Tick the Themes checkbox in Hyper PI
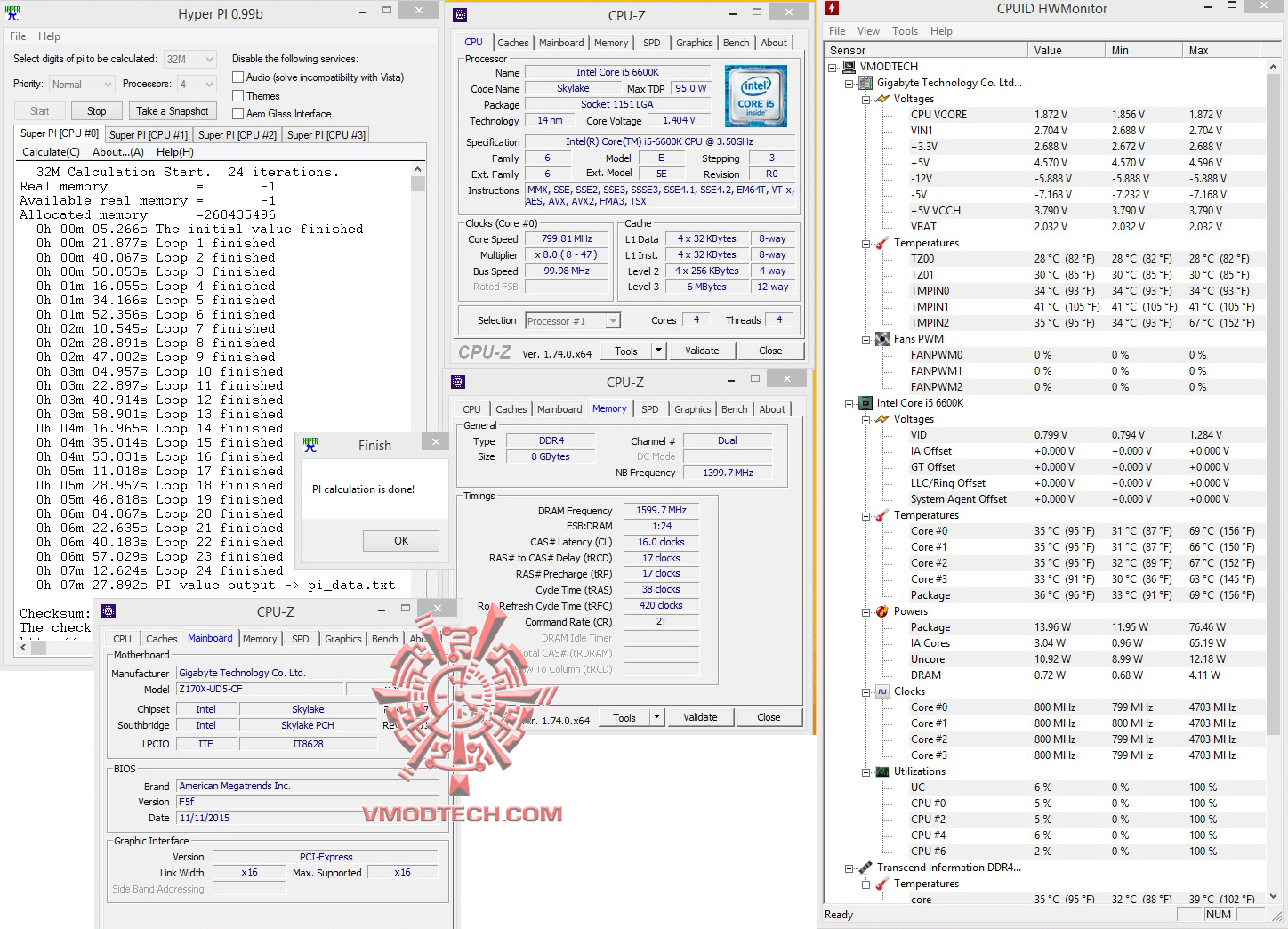The height and width of the screenshot is (929, 1288). coord(237,96)
